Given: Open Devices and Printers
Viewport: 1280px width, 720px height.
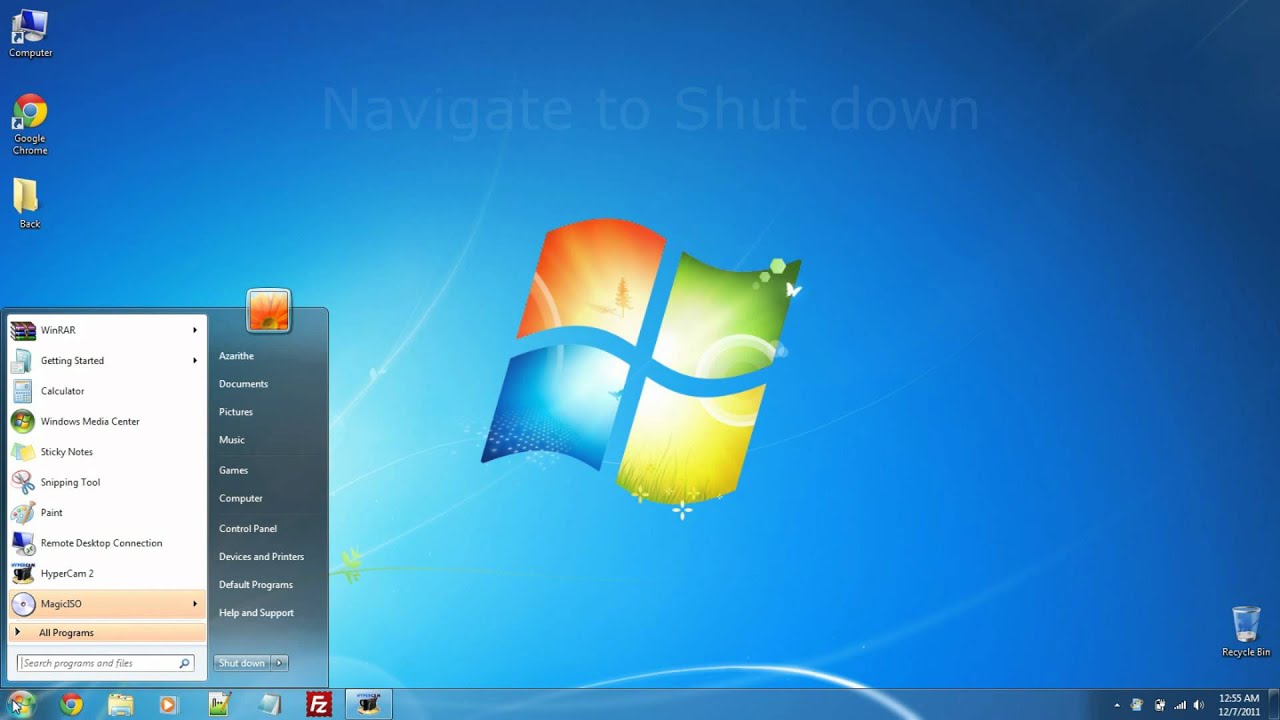Looking at the screenshot, I should [x=262, y=556].
